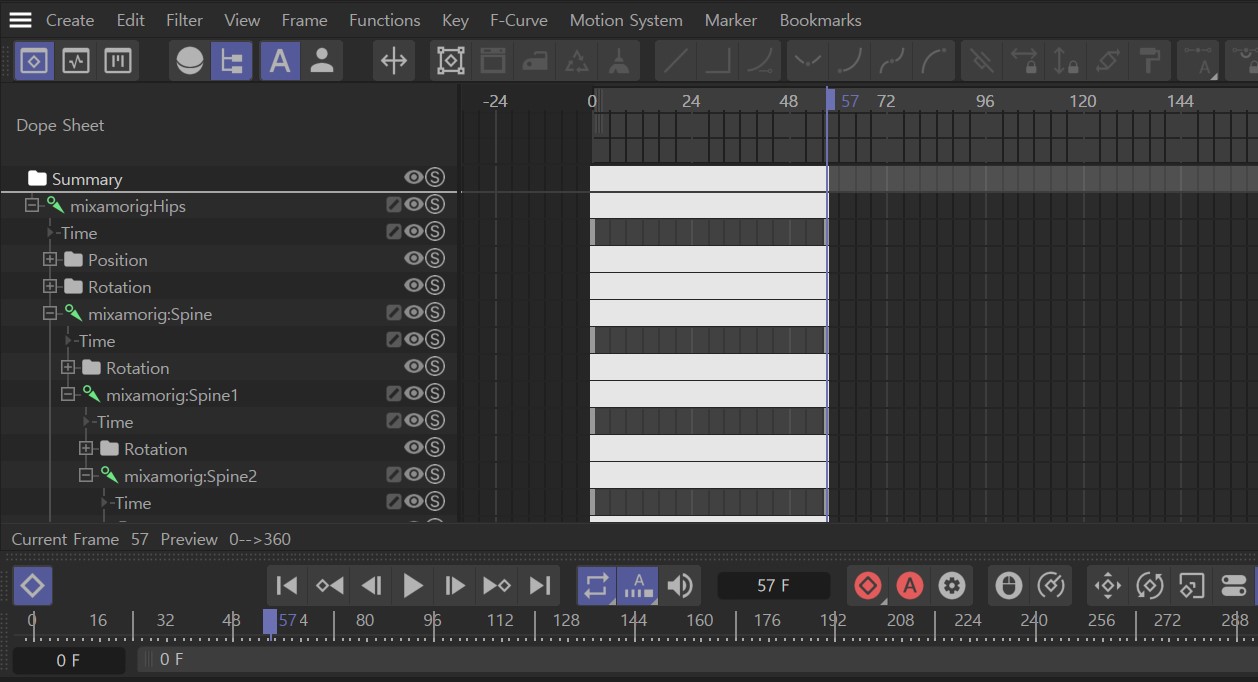The width and height of the screenshot is (1258, 682).
Task: Expand the Rotation folder under mixamorig:Hips
Action: (50, 286)
